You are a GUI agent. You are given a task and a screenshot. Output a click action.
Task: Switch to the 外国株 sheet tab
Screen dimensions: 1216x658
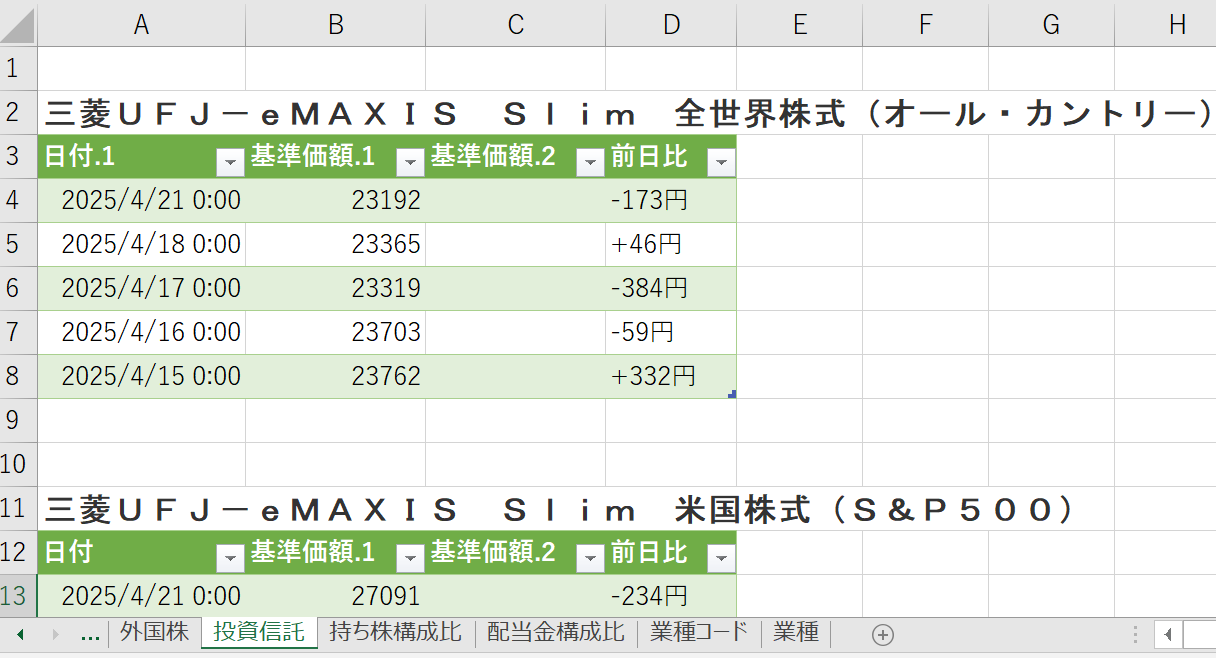point(154,632)
